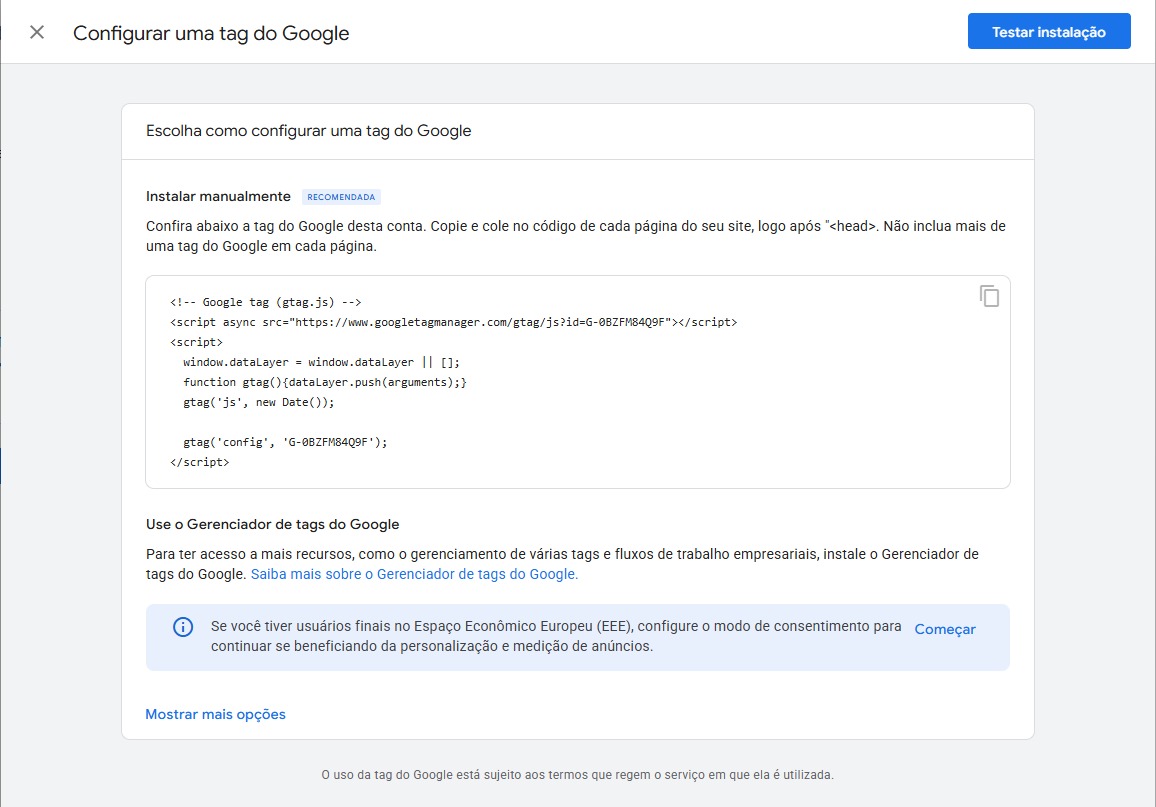1156x807 pixels.
Task: Click the footer terms text about tag usage
Action: (577, 775)
